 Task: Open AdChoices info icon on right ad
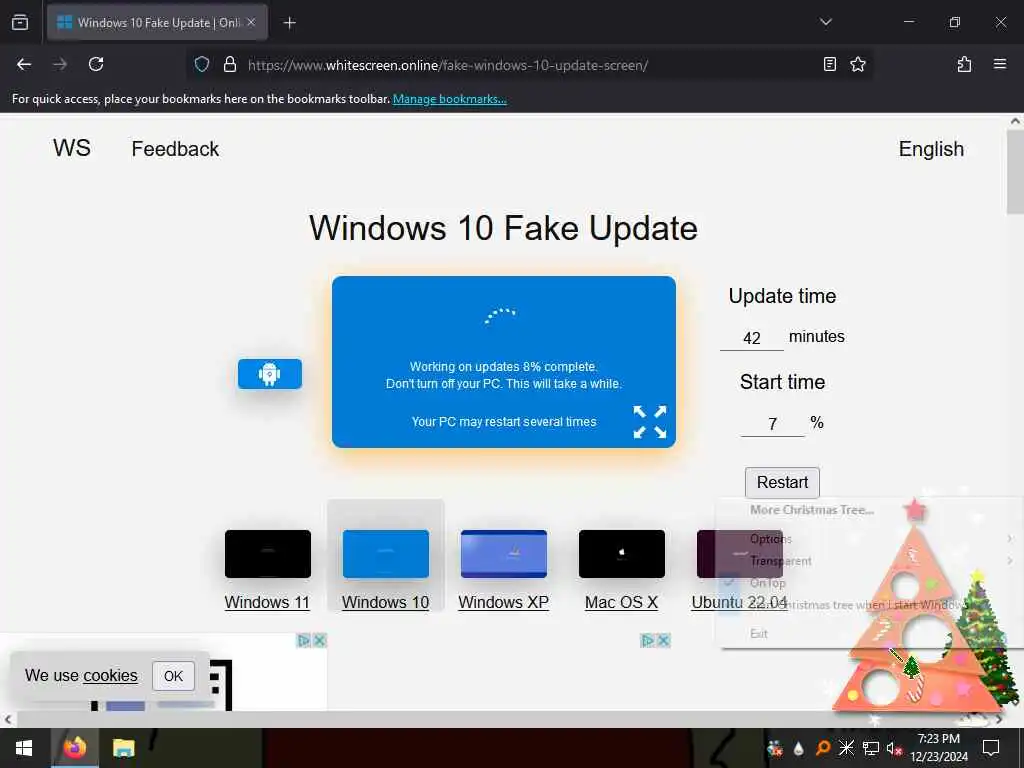(648, 641)
